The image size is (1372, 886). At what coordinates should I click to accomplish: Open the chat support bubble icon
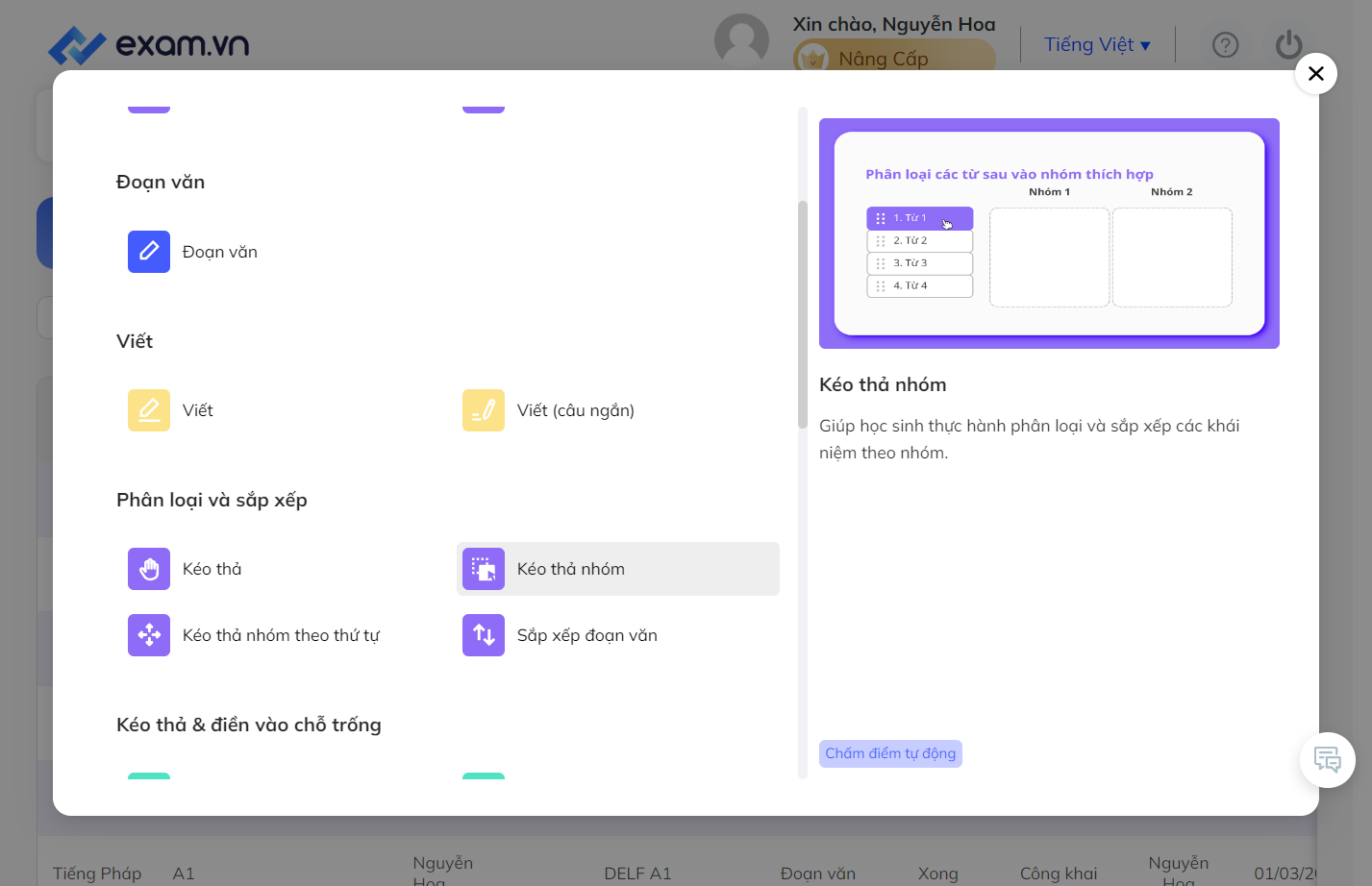click(1328, 760)
